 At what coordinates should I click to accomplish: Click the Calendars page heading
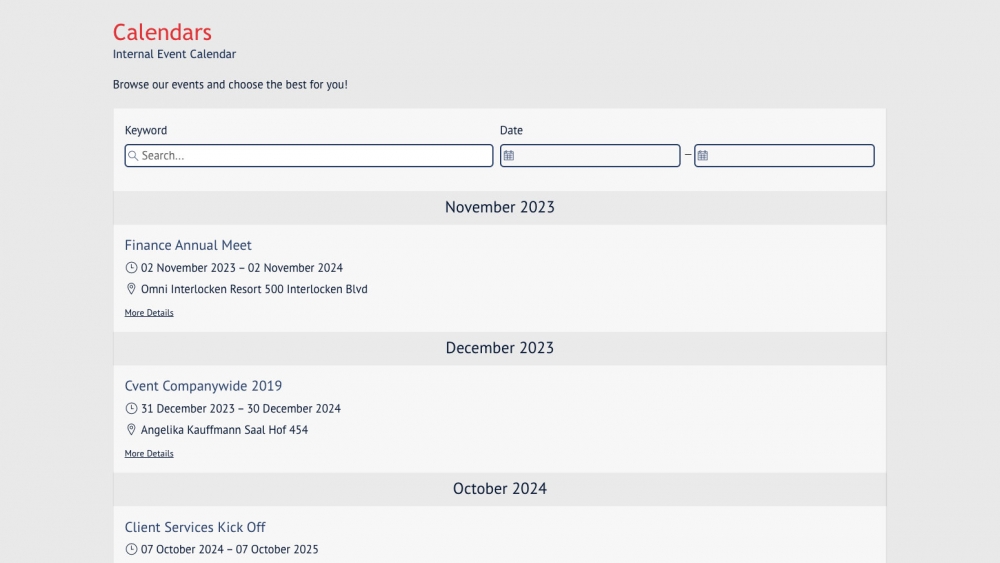pyautogui.click(x=162, y=32)
